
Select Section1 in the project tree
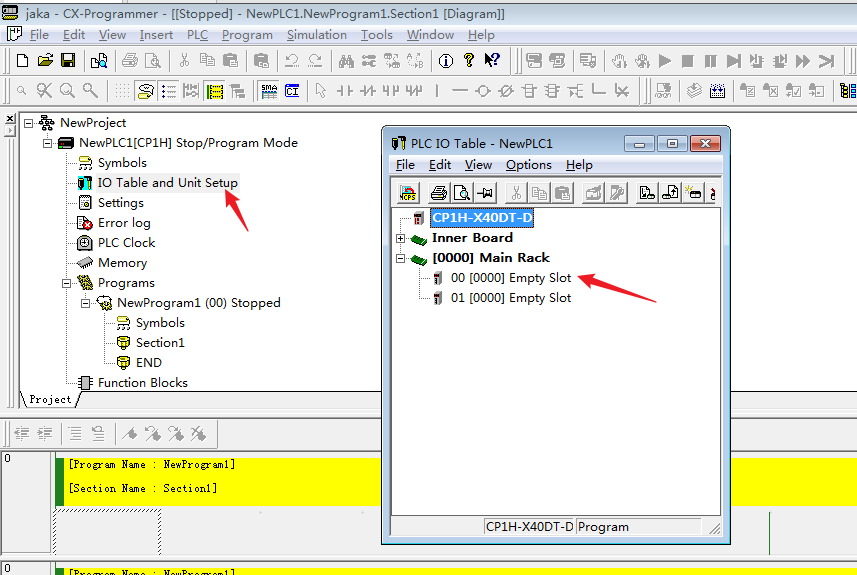[x=160, y=343]
